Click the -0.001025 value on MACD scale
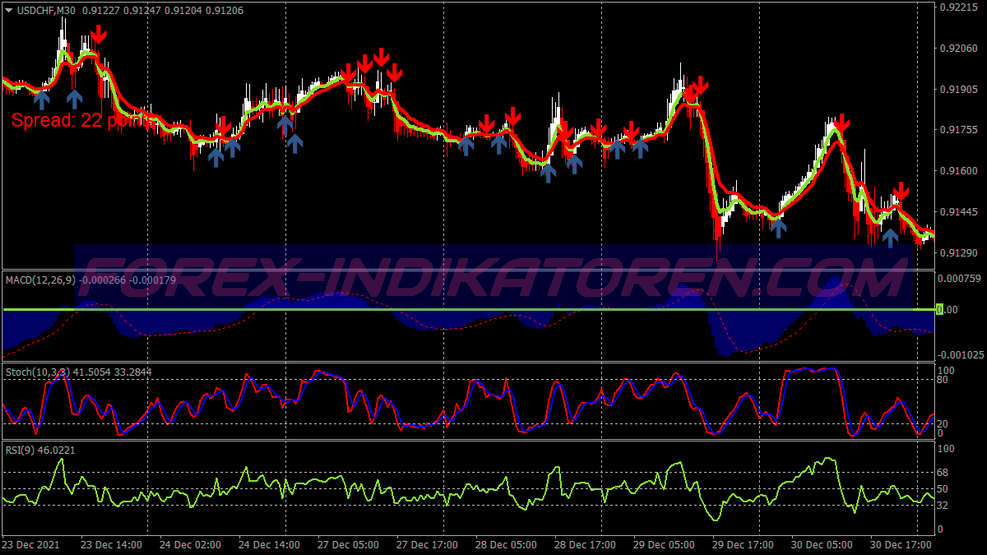987x555 pixels. point(961,355)
